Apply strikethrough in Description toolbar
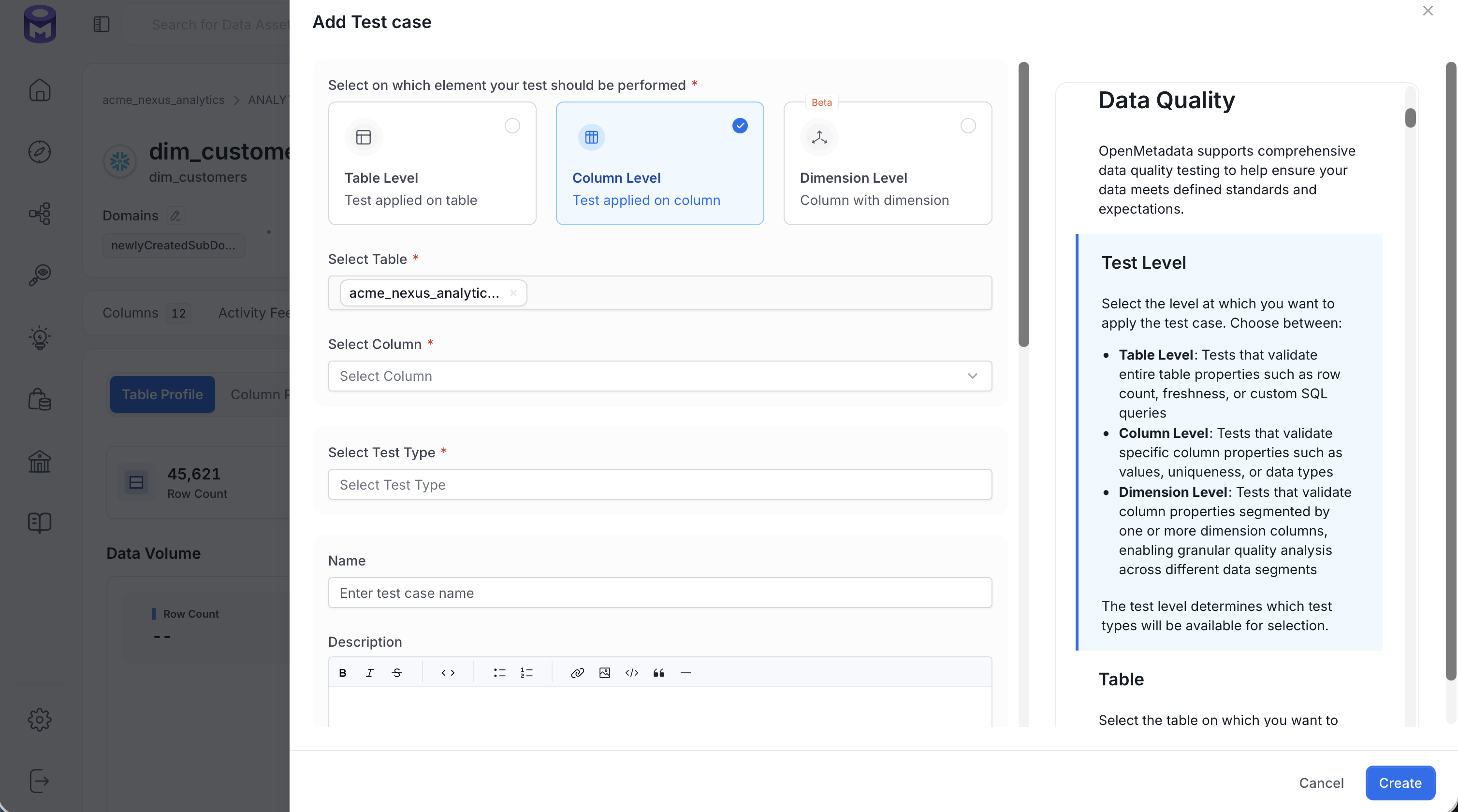Viewport: 1458px width, 812px height. (397, 673)
